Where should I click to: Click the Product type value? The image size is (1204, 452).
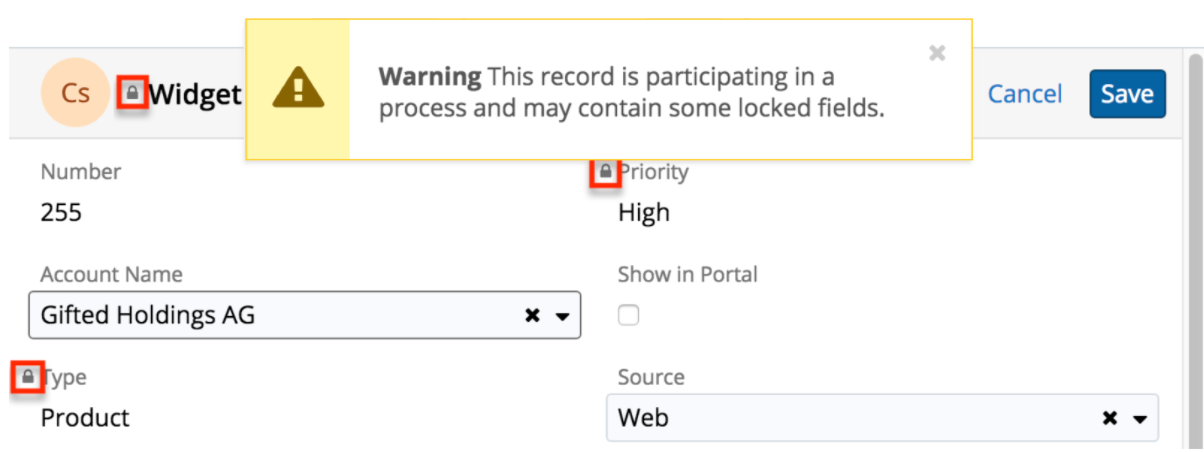coord(85,417)
